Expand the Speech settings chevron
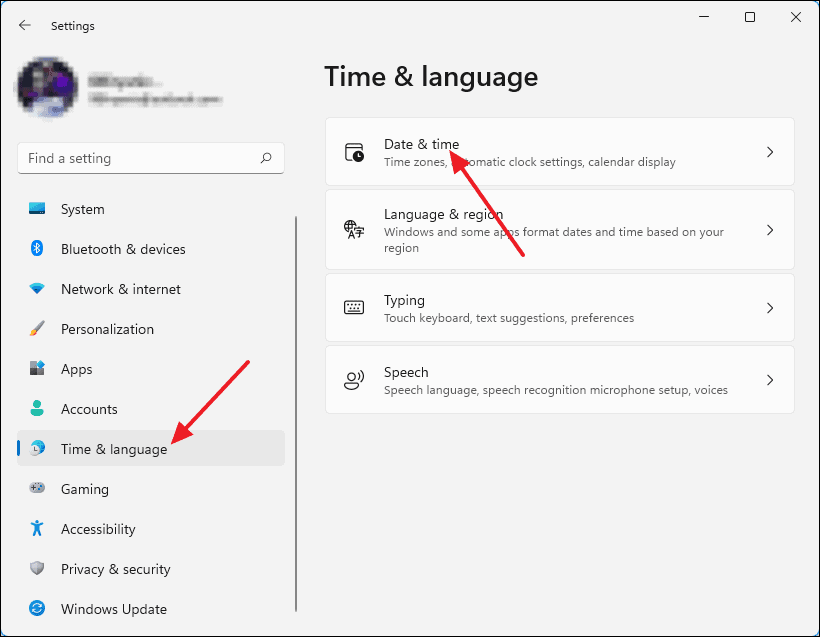This screenshot has width=820, height=637. [769, 379]
